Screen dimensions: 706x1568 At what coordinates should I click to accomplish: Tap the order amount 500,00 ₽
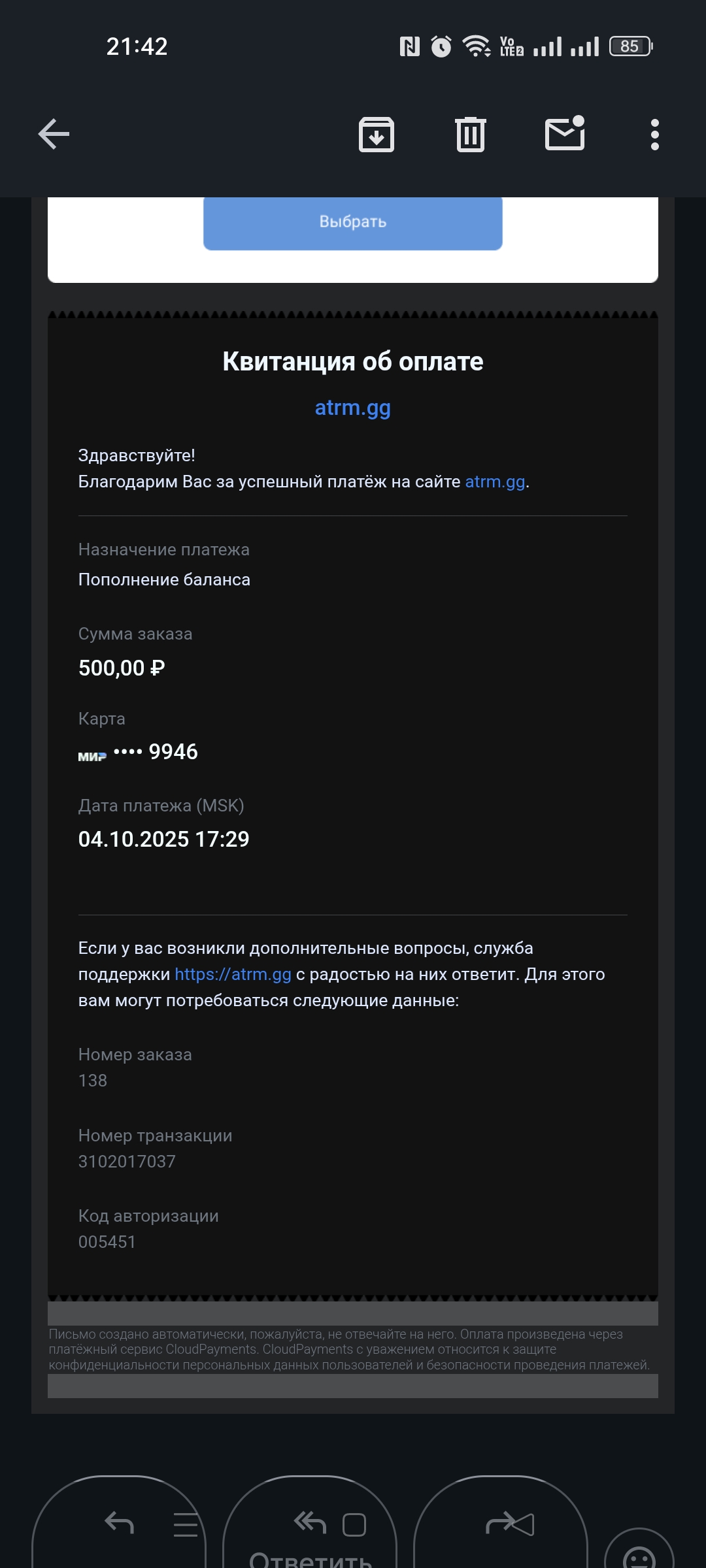[x=122, y=668]
